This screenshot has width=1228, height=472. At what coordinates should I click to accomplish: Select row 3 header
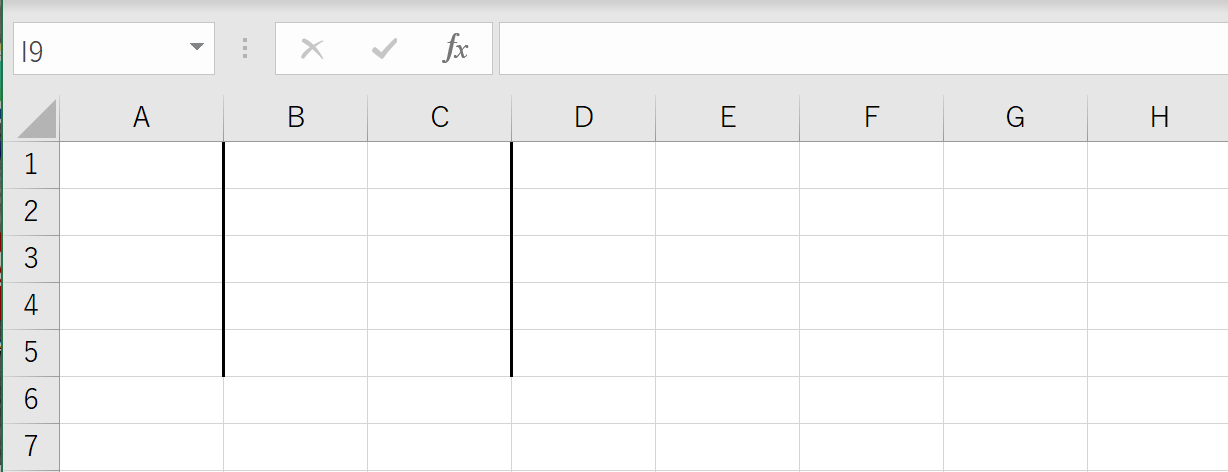[x=31, y=259]
